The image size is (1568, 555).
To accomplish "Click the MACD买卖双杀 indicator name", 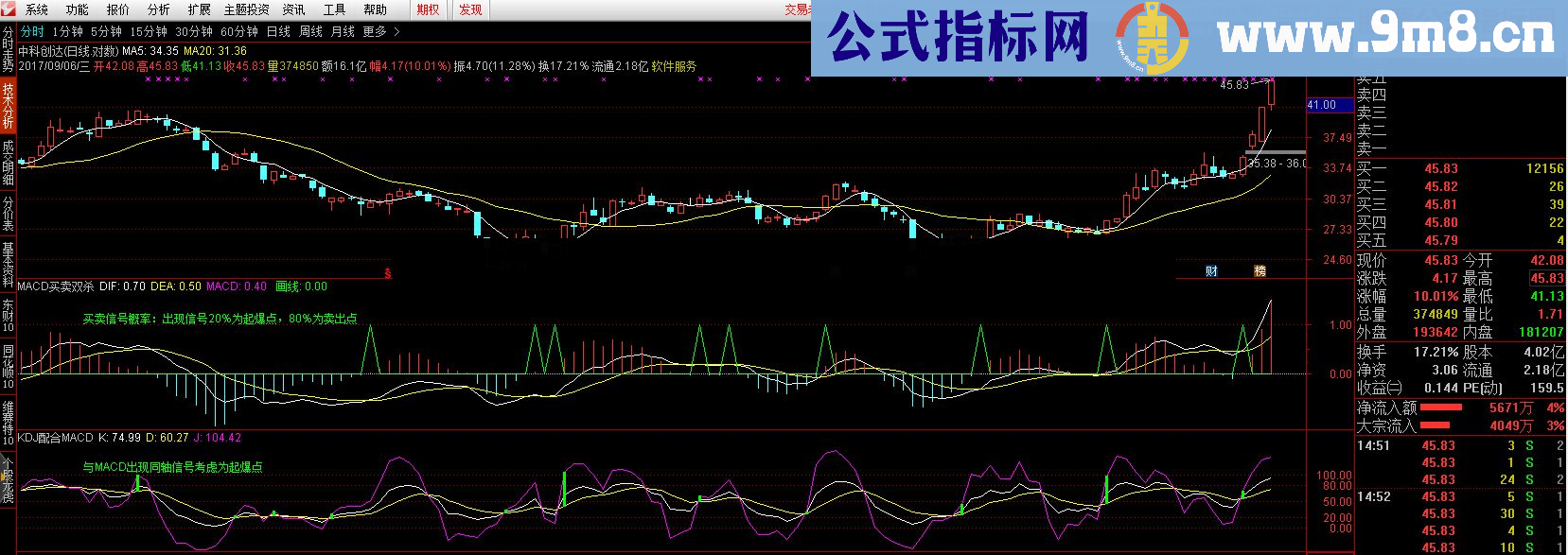I will click(55, 286).
